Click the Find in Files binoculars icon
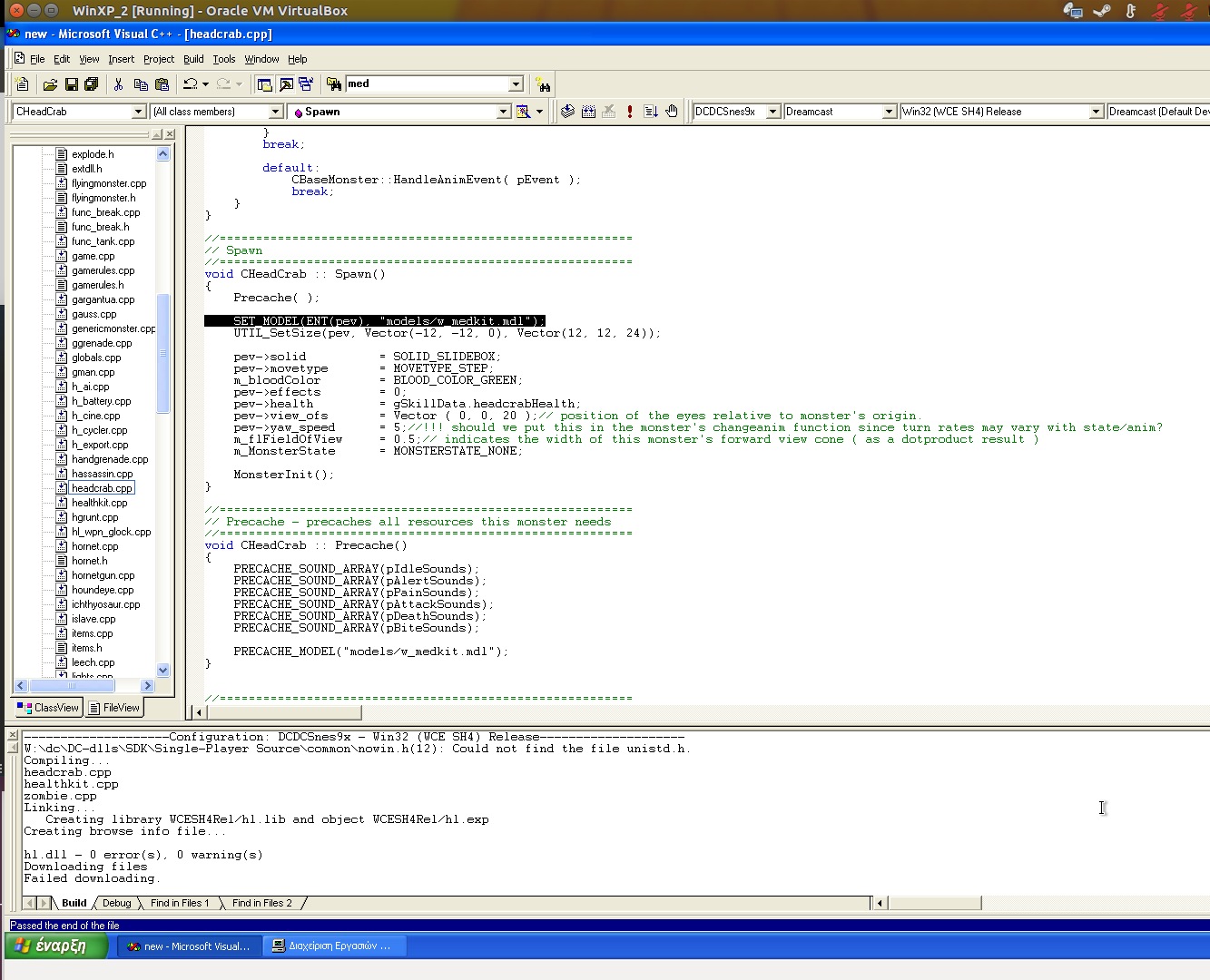1210x980 pixels. coord(333,84)
